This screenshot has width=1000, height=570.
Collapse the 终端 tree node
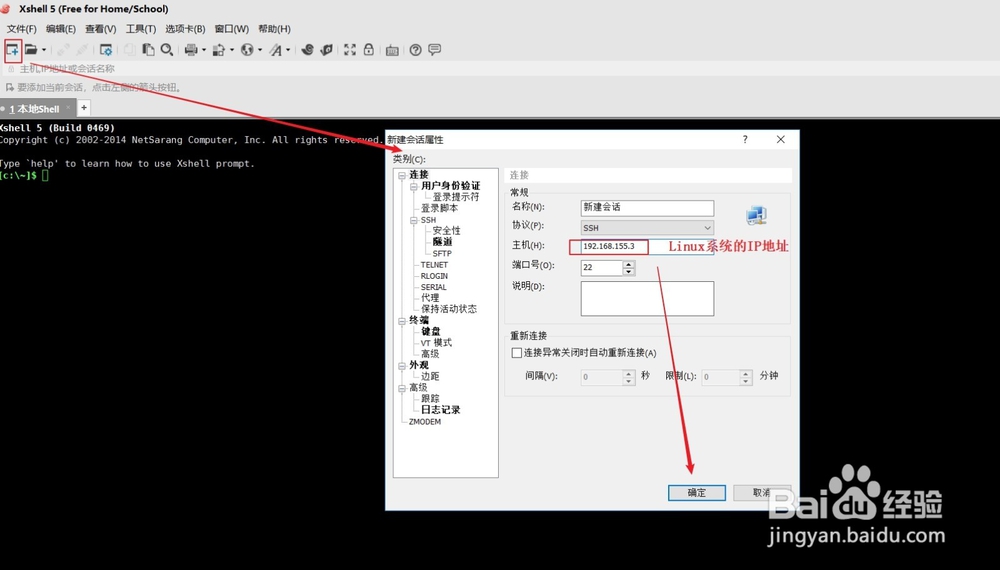coord(402,321)
